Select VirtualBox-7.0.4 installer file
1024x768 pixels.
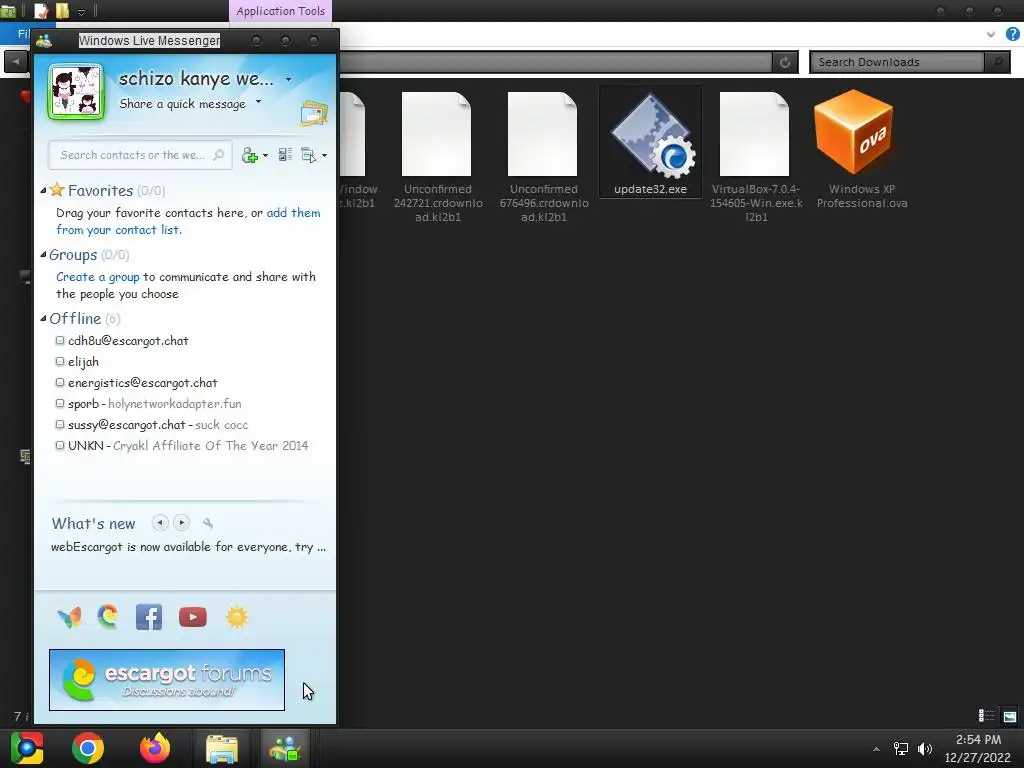point(756,157)
